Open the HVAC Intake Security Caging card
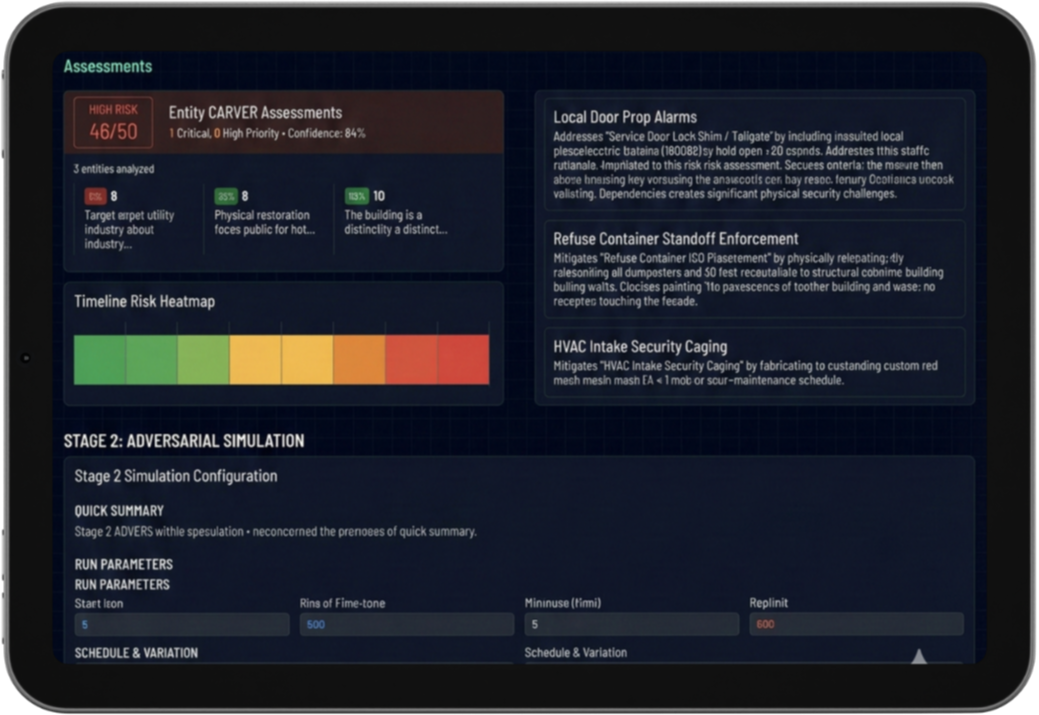 click(x=754, y=362)
